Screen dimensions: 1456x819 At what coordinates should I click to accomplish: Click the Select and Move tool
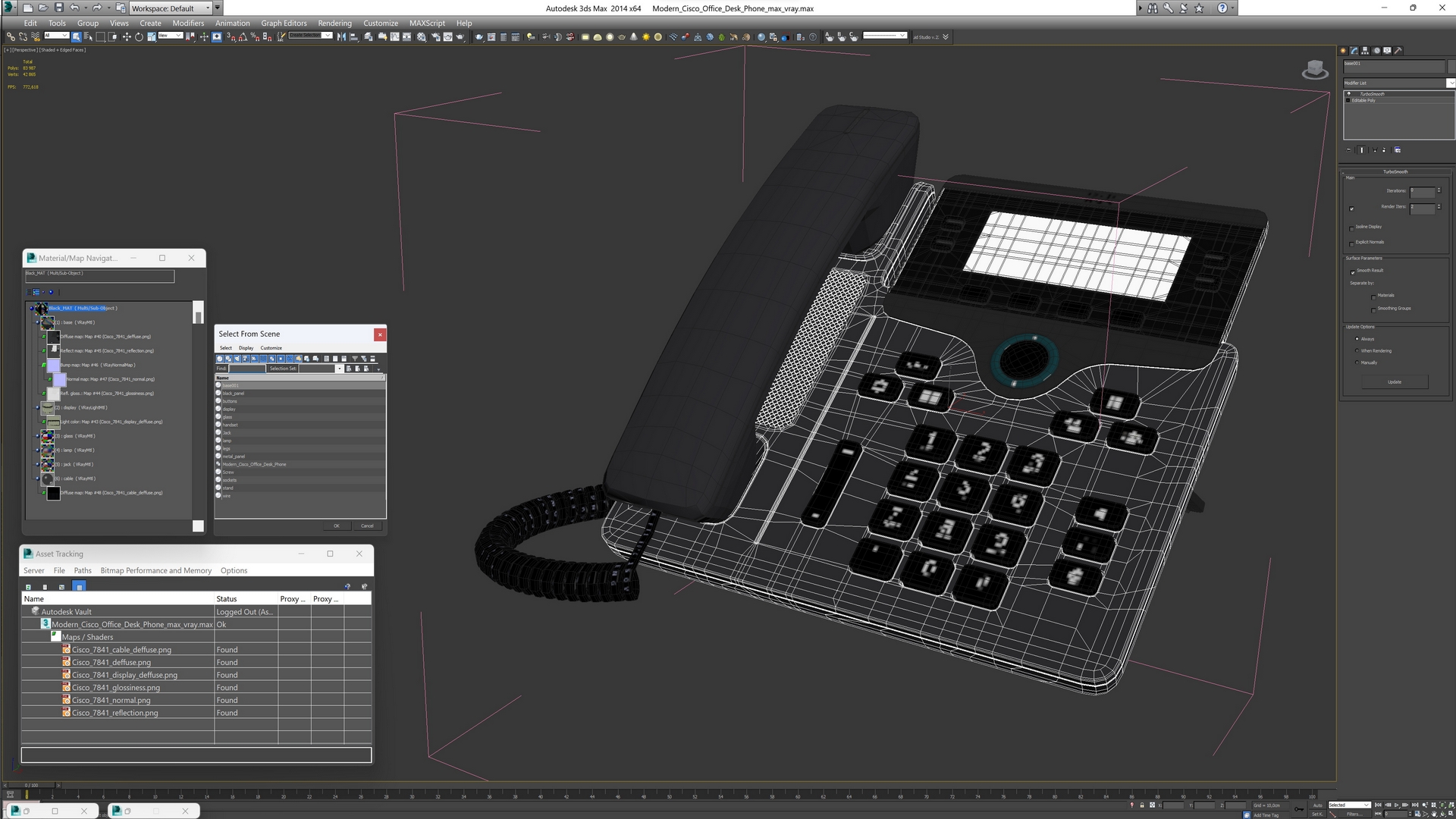point(127,36)
